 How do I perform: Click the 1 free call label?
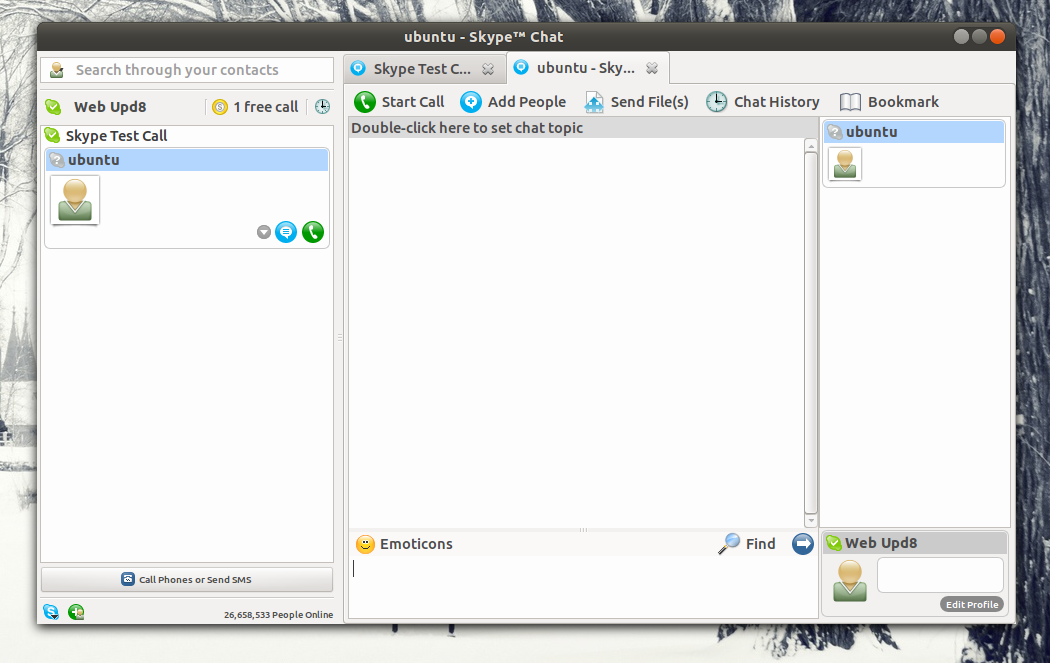click(265, 107)
